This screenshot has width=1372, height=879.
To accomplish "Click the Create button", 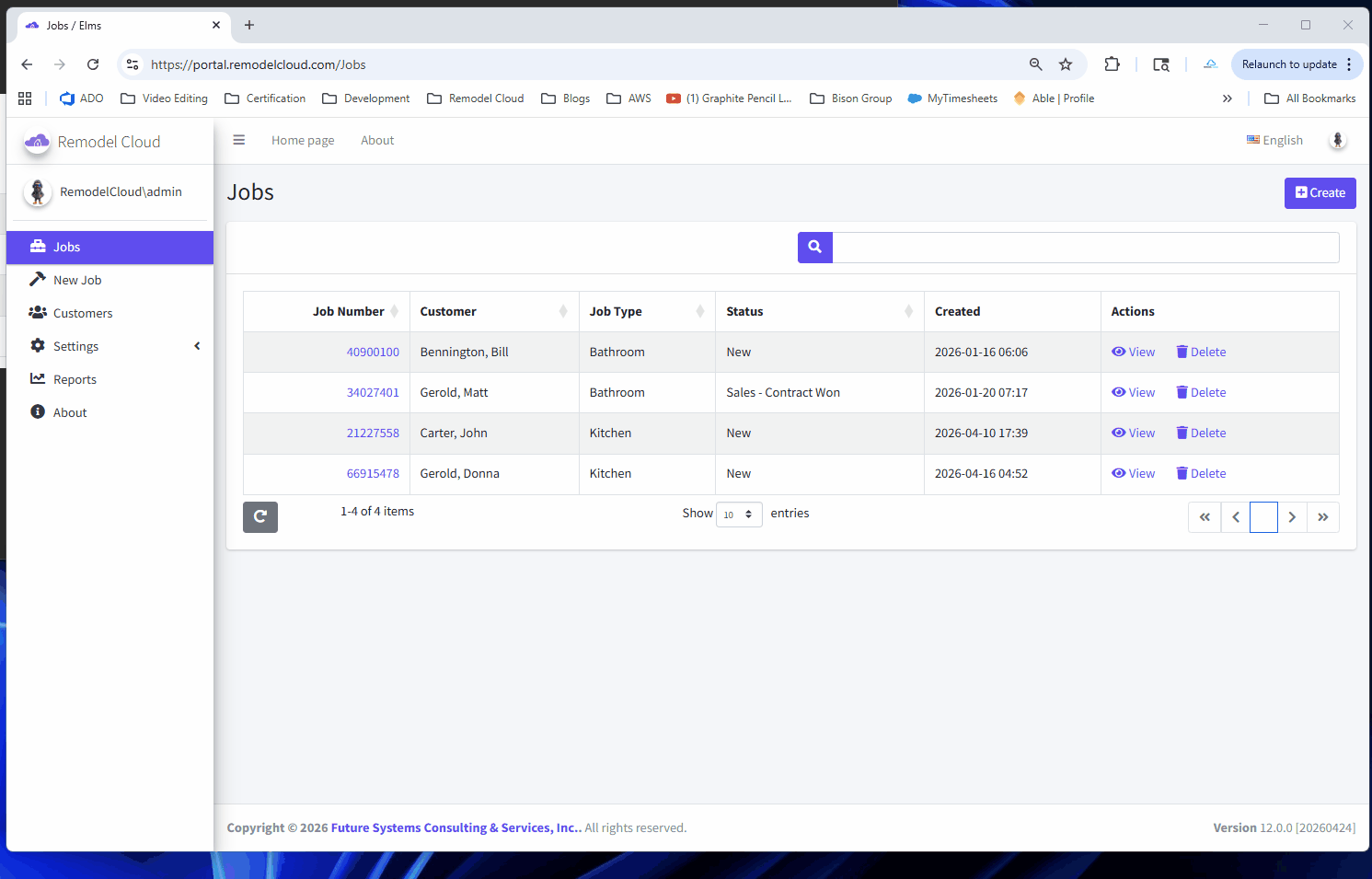I will point(1320,193).
